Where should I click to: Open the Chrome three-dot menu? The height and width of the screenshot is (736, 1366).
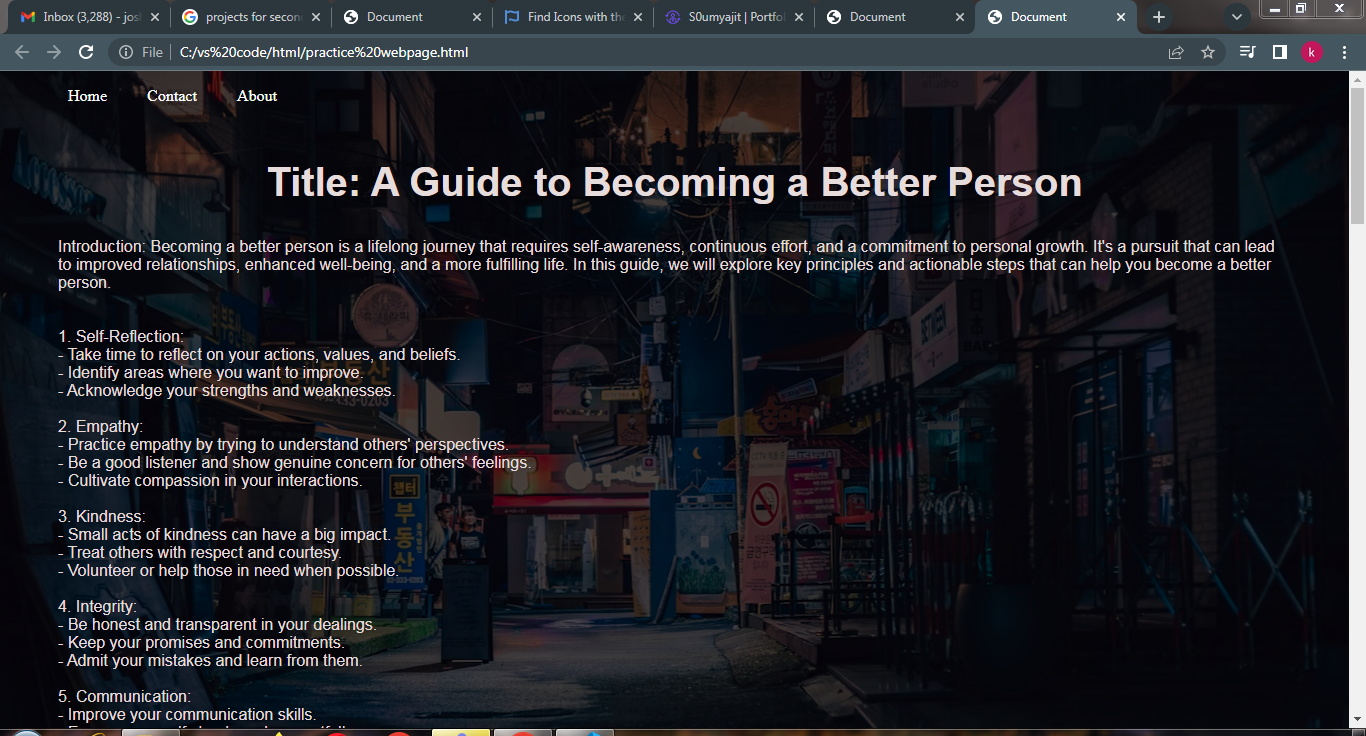click(x=1344, y=52)
